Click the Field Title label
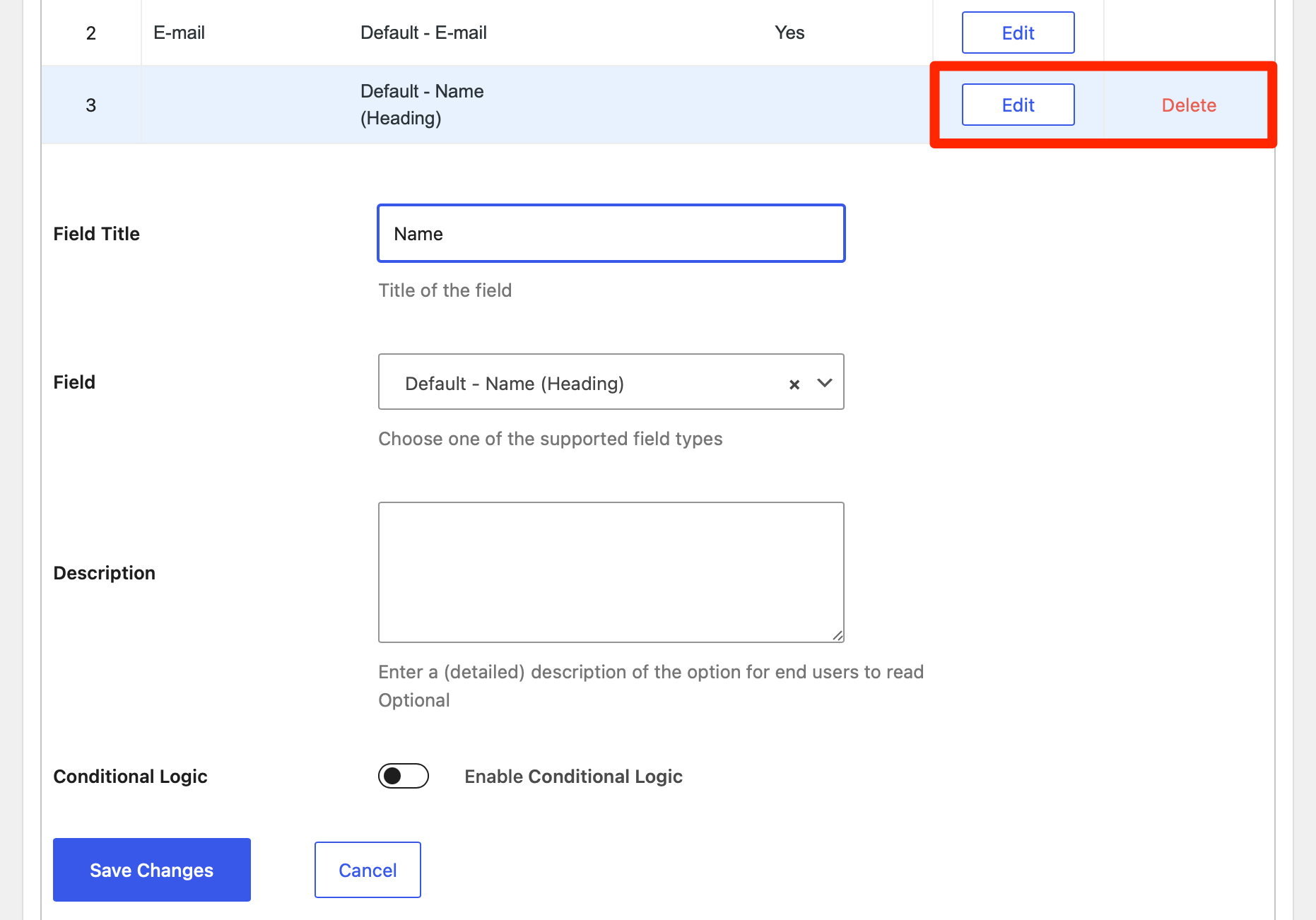Screen dimensions: 1316x920 [97, 234]
